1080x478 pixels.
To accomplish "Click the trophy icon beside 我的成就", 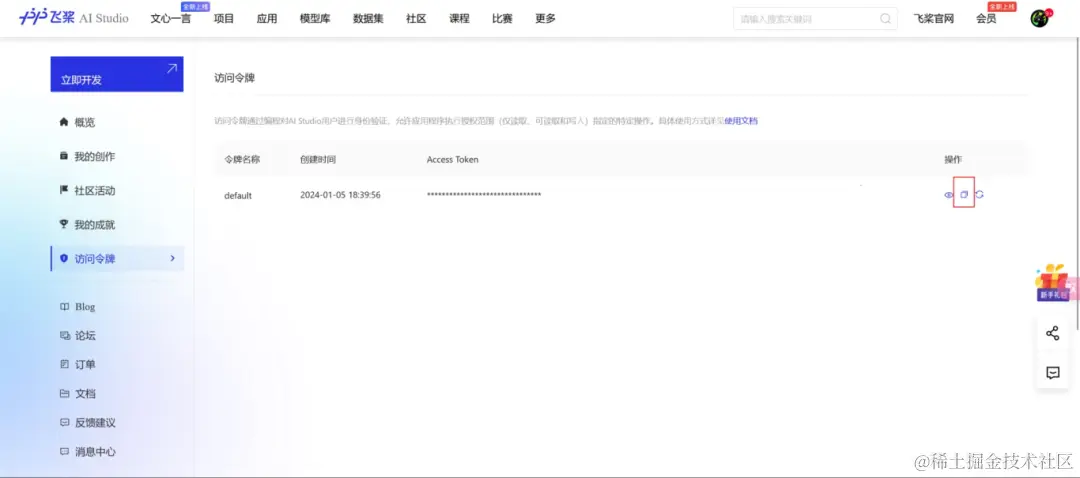I will click(x=64, y=224).
